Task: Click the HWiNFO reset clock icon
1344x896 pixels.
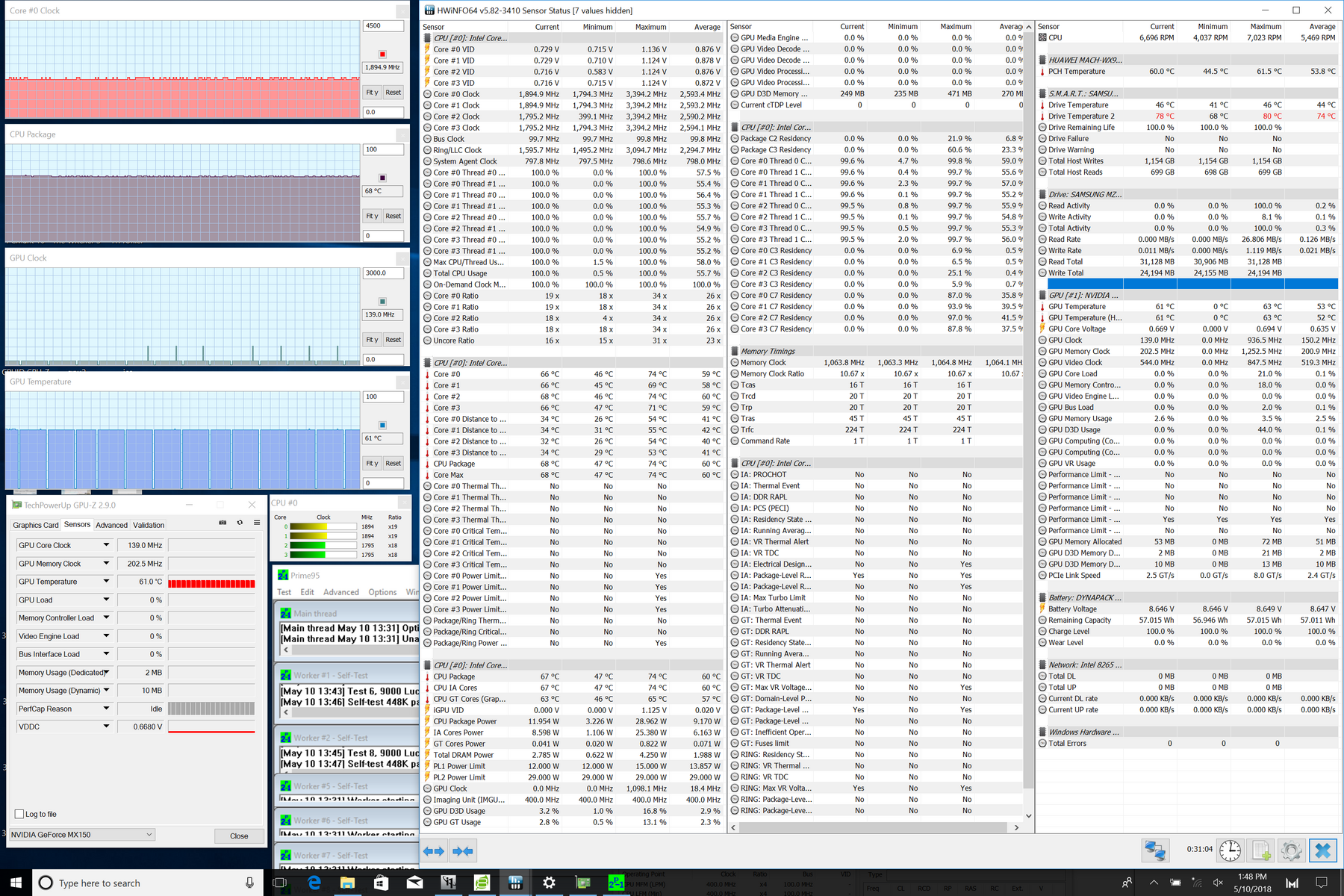Action: (1230, 850)
